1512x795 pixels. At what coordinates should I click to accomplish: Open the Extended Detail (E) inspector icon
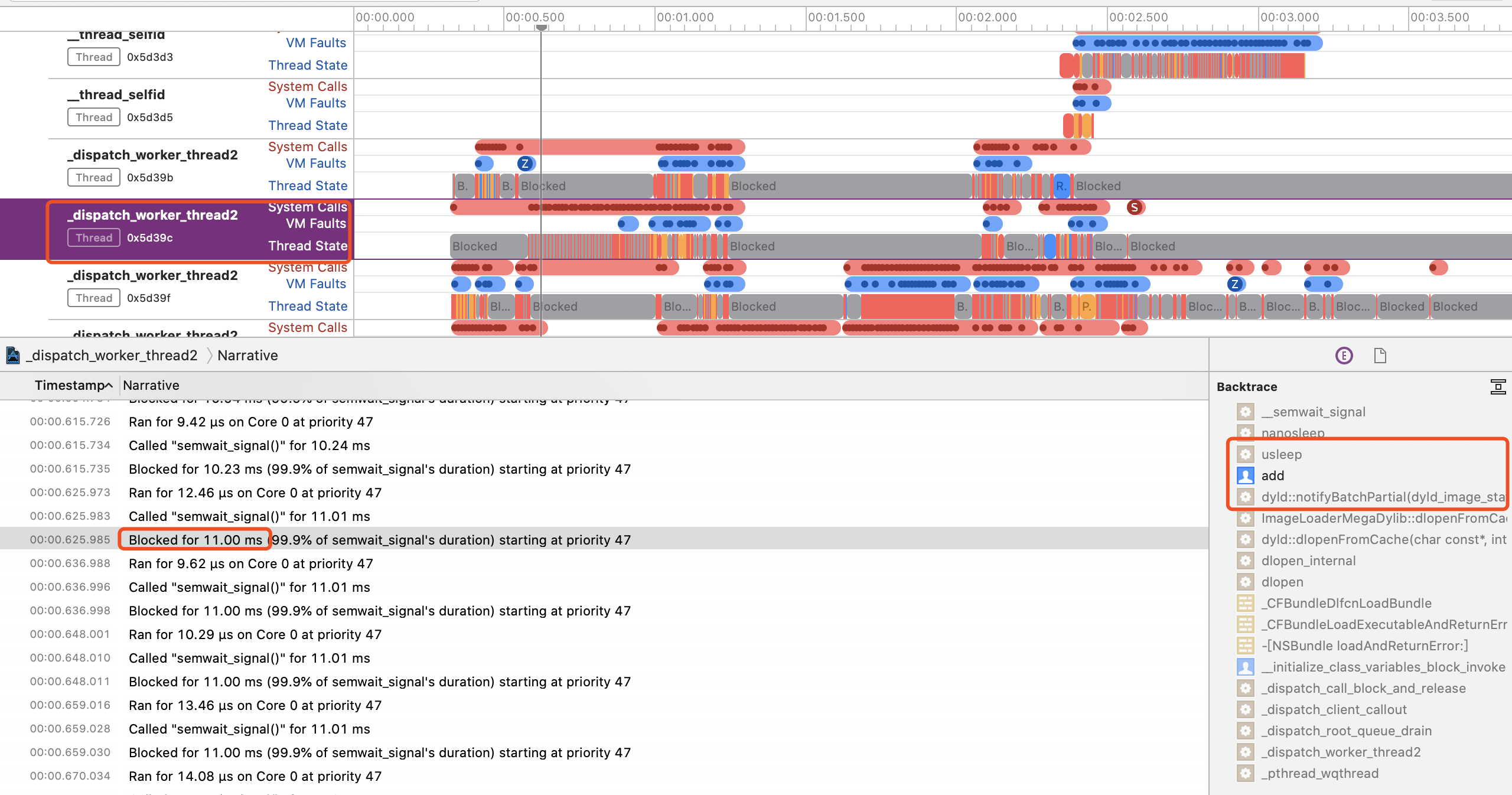coord(1344,356)
